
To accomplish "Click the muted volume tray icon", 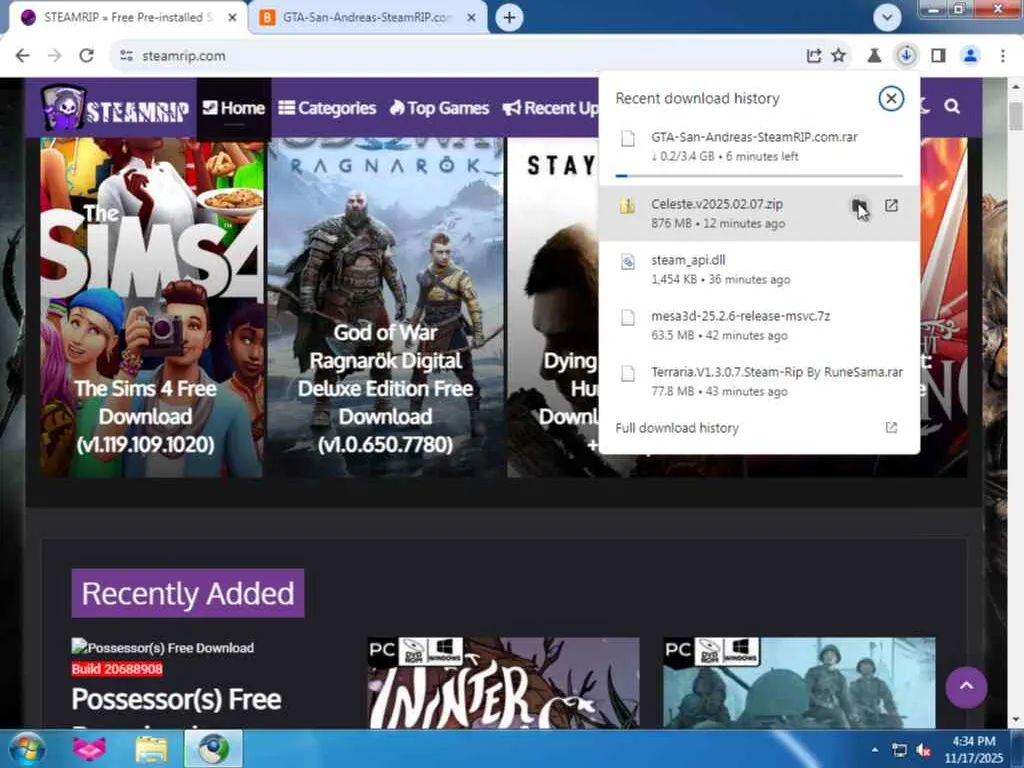I will [x=923, y=750].
